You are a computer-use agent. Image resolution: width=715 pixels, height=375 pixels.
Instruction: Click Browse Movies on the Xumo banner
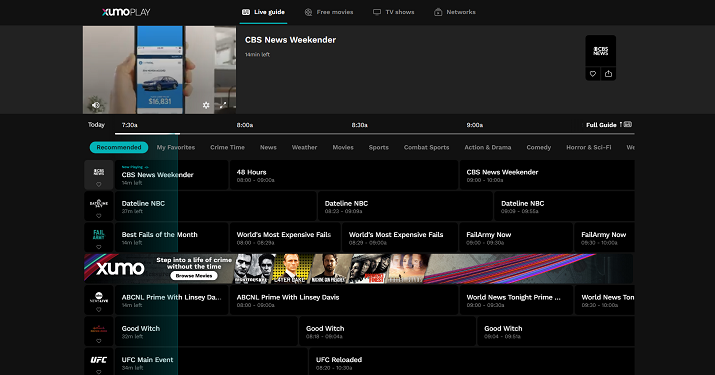[x=194, y=276]
